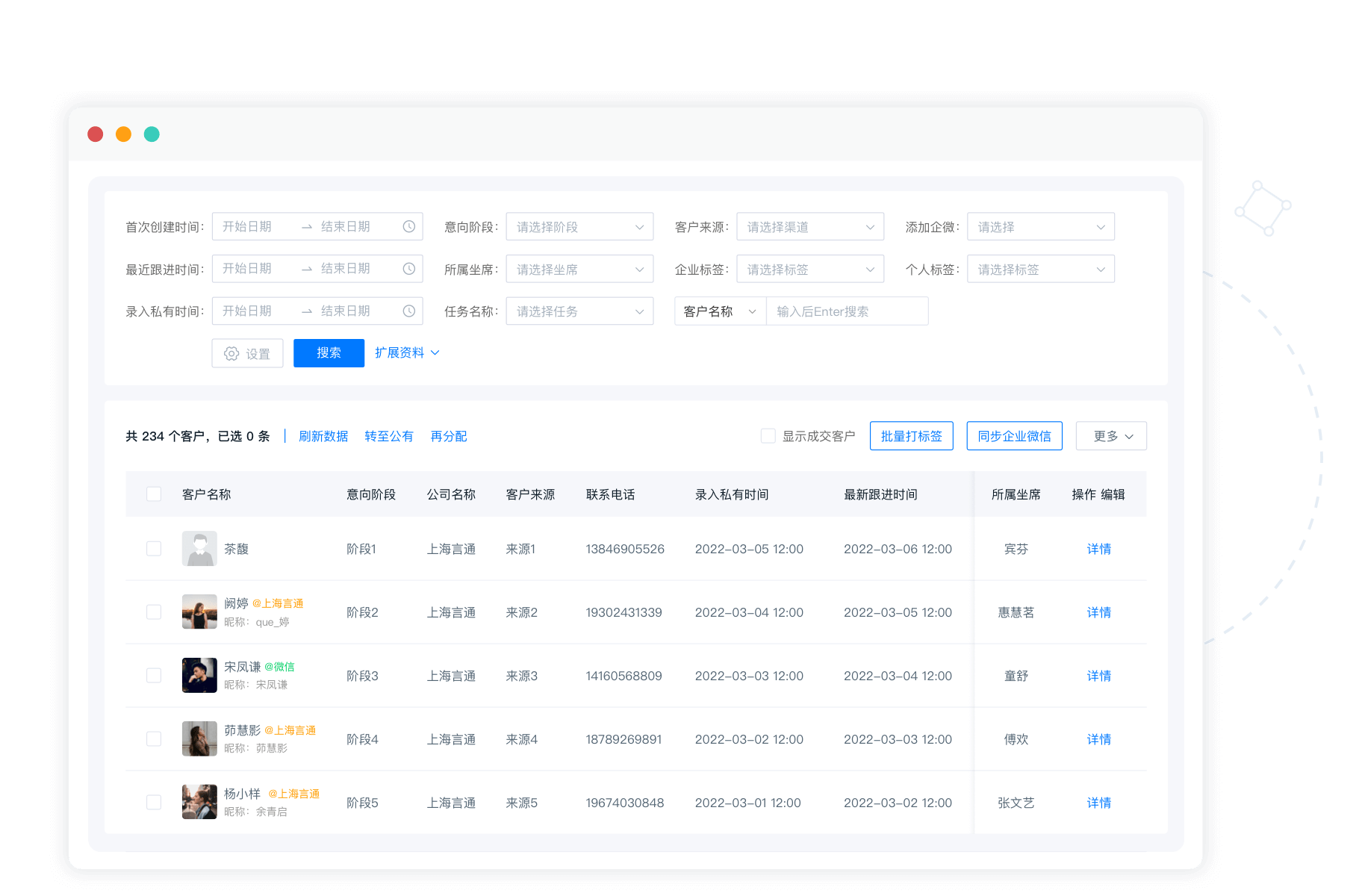Select the checkbox for row 宋凤谦
This screenshot has width=1359, height=896.
(x=154, y=676)
